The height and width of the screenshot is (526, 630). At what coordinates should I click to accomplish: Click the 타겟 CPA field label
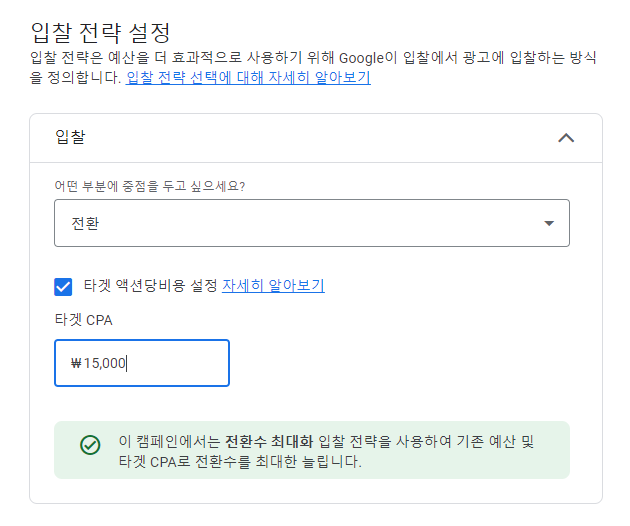click(x=83, y=320)
